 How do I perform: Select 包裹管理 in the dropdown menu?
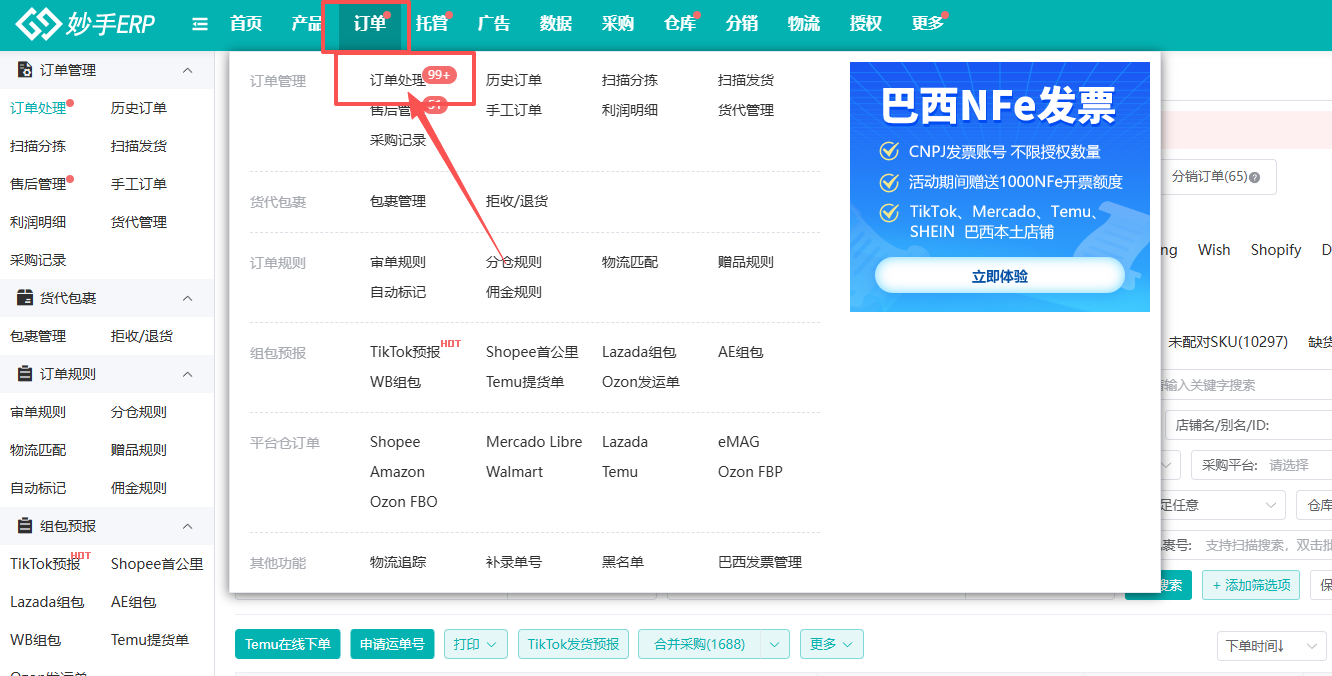[398, 201]
